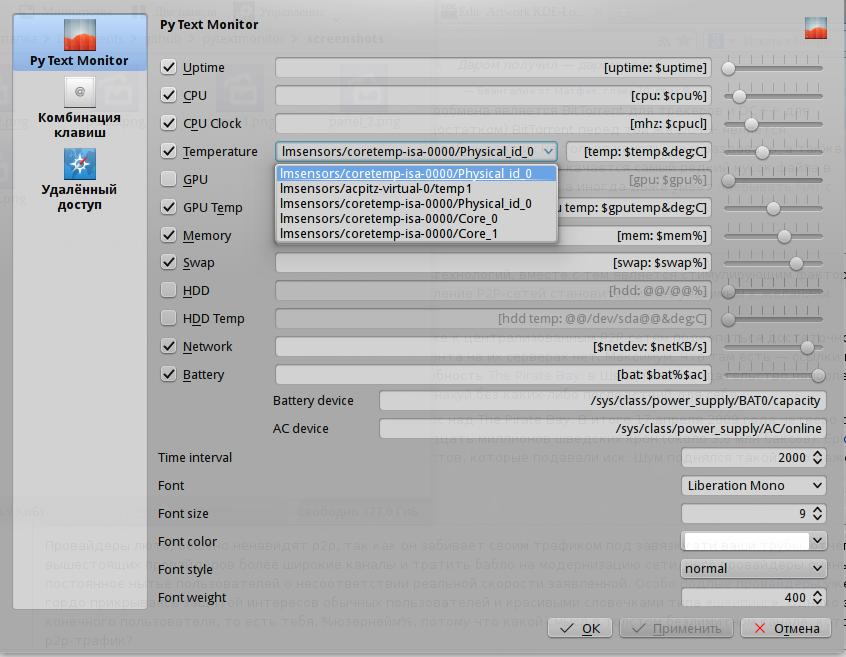
Task: Disable the Uptime checkbox
Action: pos(169,68)
